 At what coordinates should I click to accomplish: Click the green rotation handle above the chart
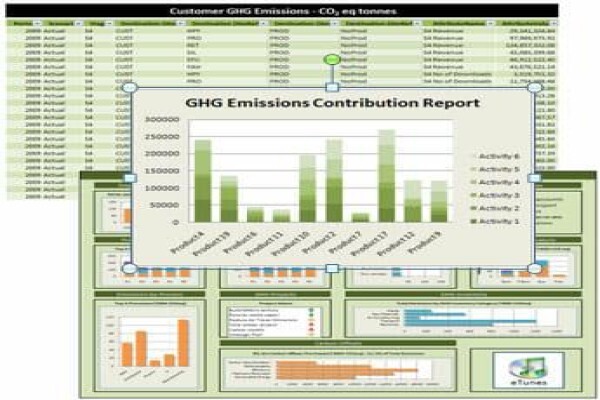332,60
